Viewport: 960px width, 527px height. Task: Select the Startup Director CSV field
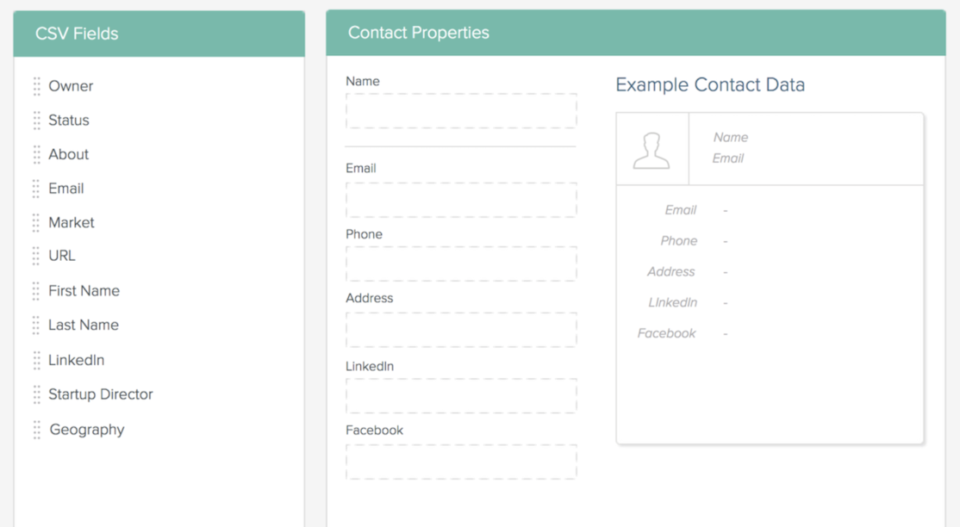click(100, 394)
